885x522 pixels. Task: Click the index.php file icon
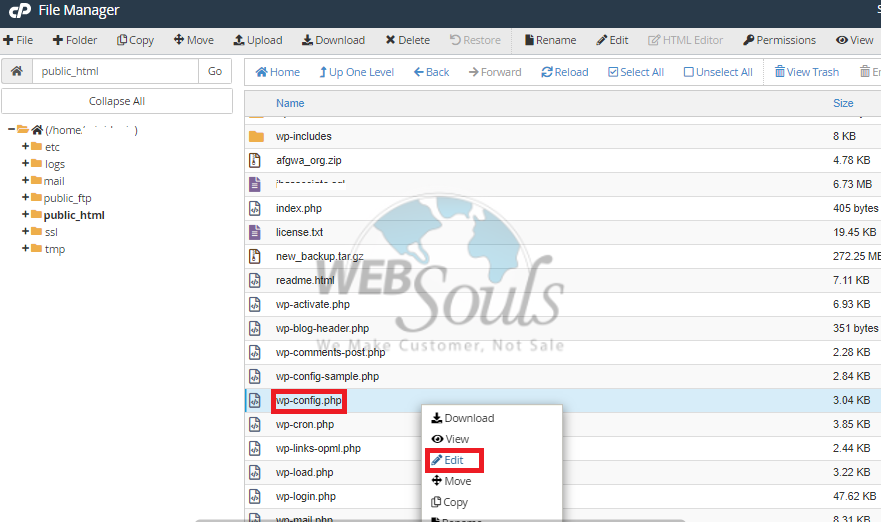pos(255,208)
